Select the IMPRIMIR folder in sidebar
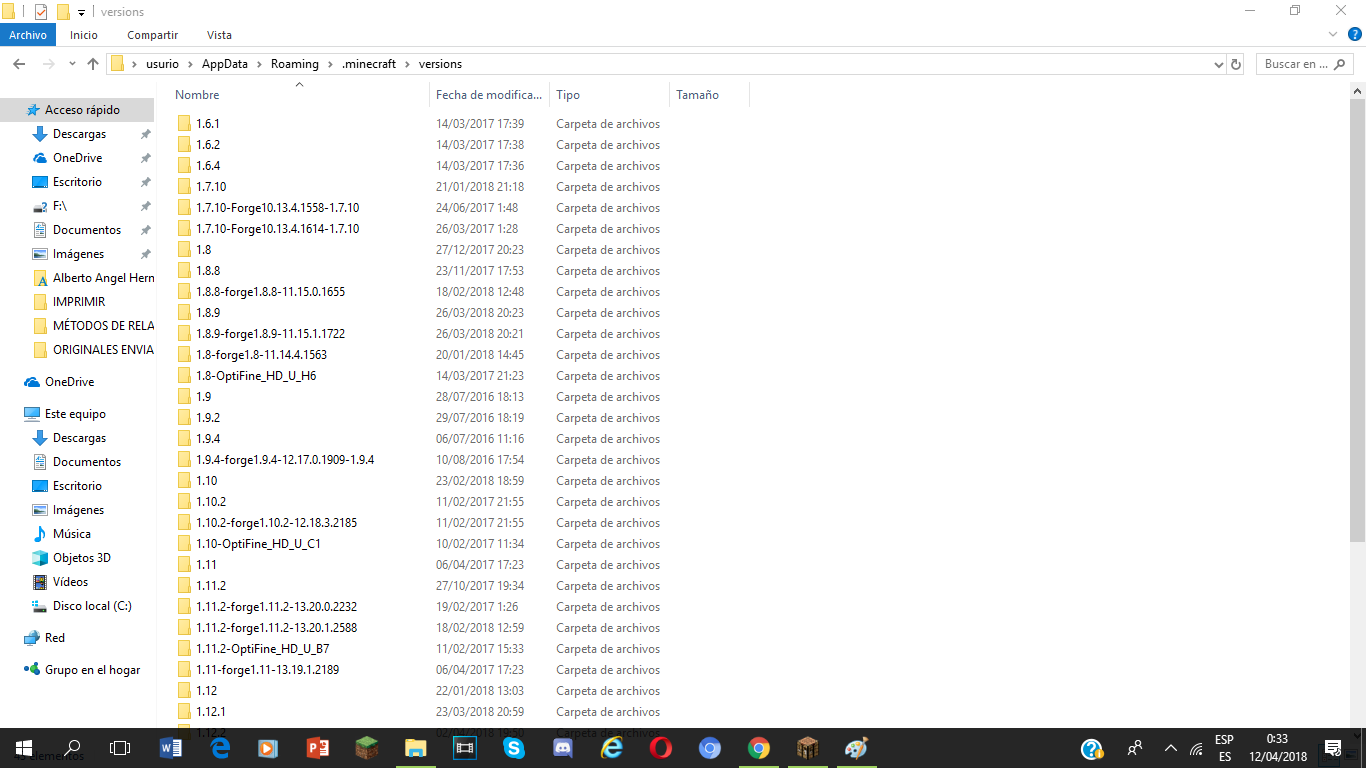1366x768 pixels. (x=77, y=302)
